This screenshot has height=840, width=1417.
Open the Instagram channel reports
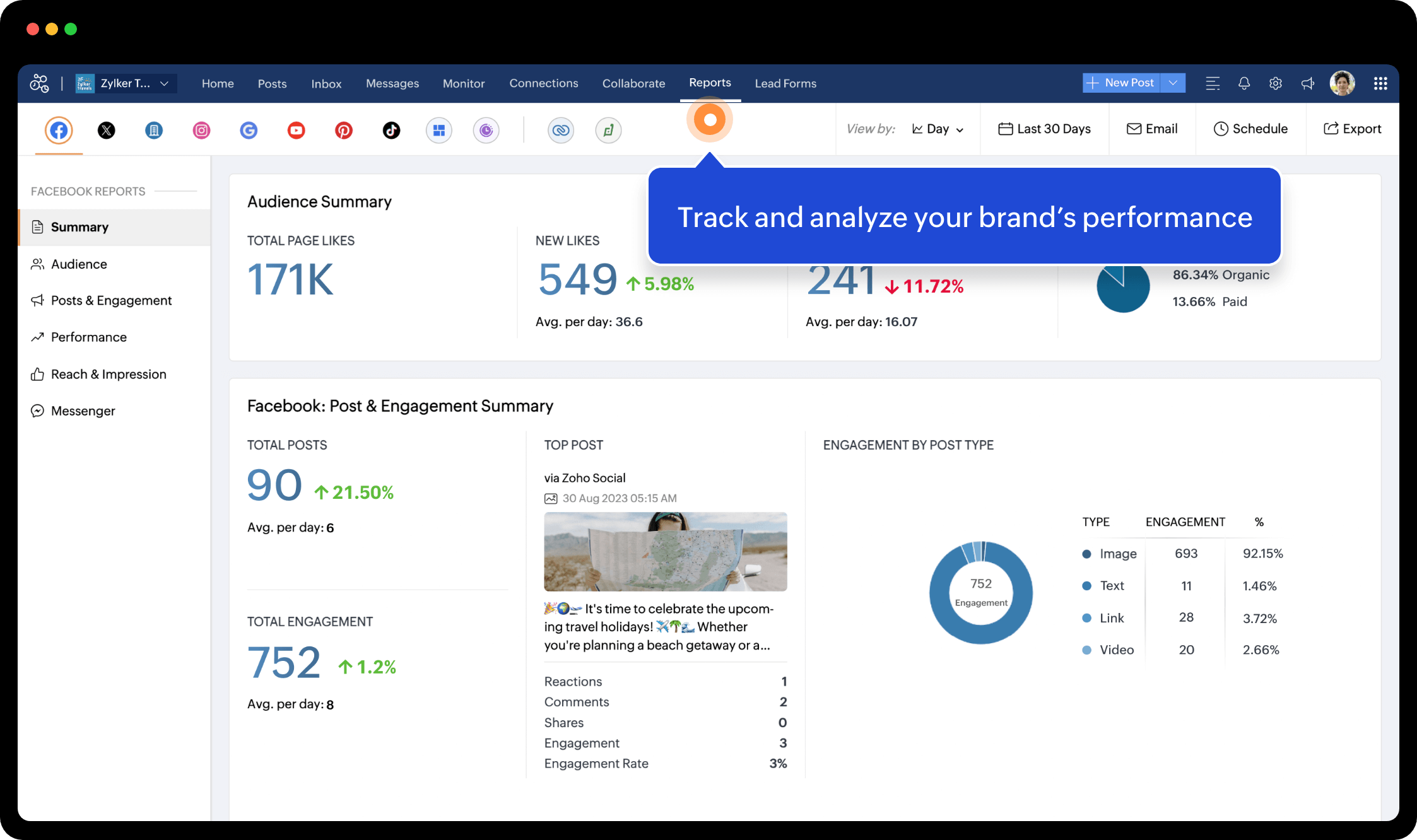(x=201, y=131)
